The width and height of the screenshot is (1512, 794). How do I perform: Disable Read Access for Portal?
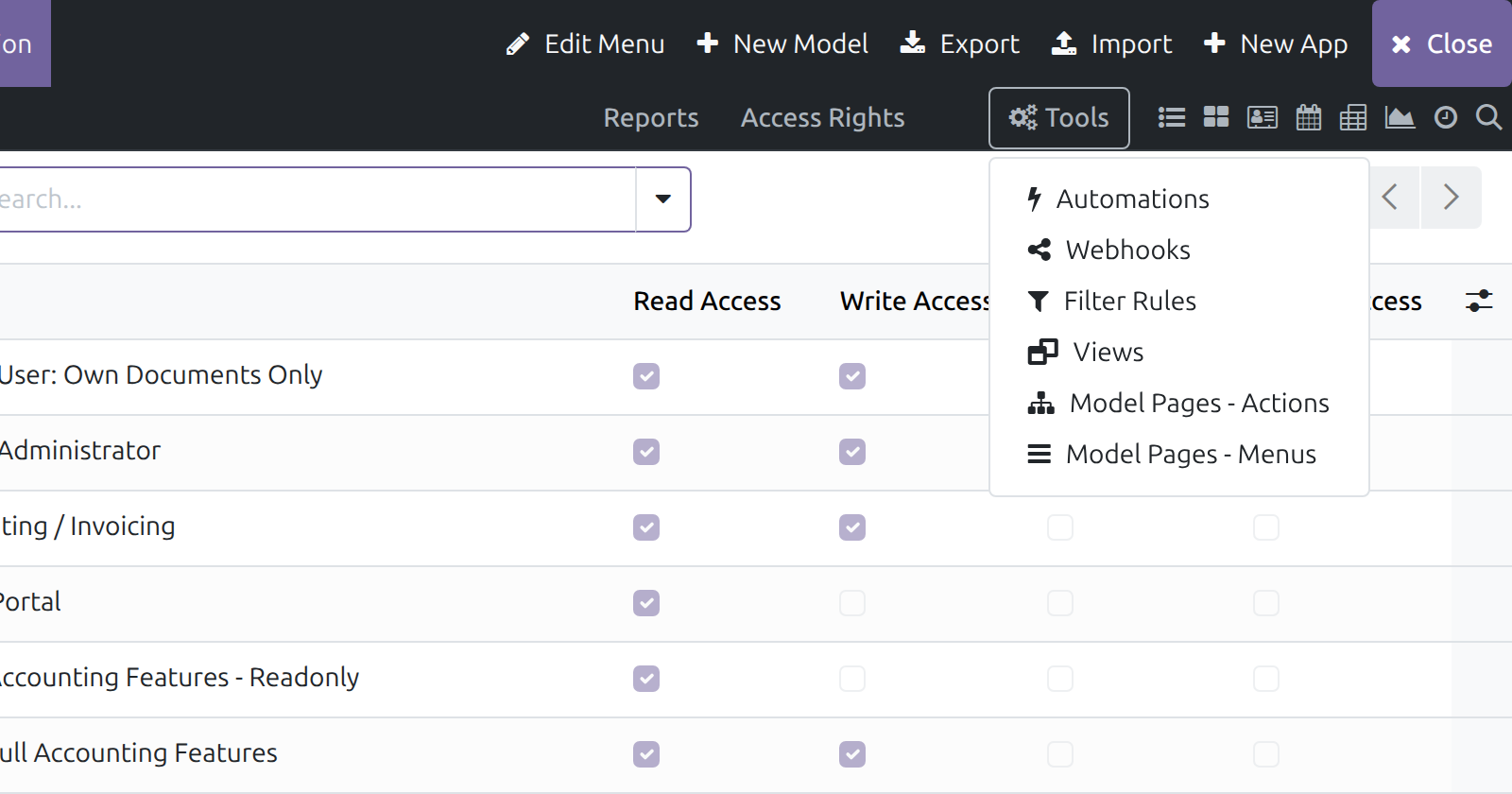coord(646,603)
